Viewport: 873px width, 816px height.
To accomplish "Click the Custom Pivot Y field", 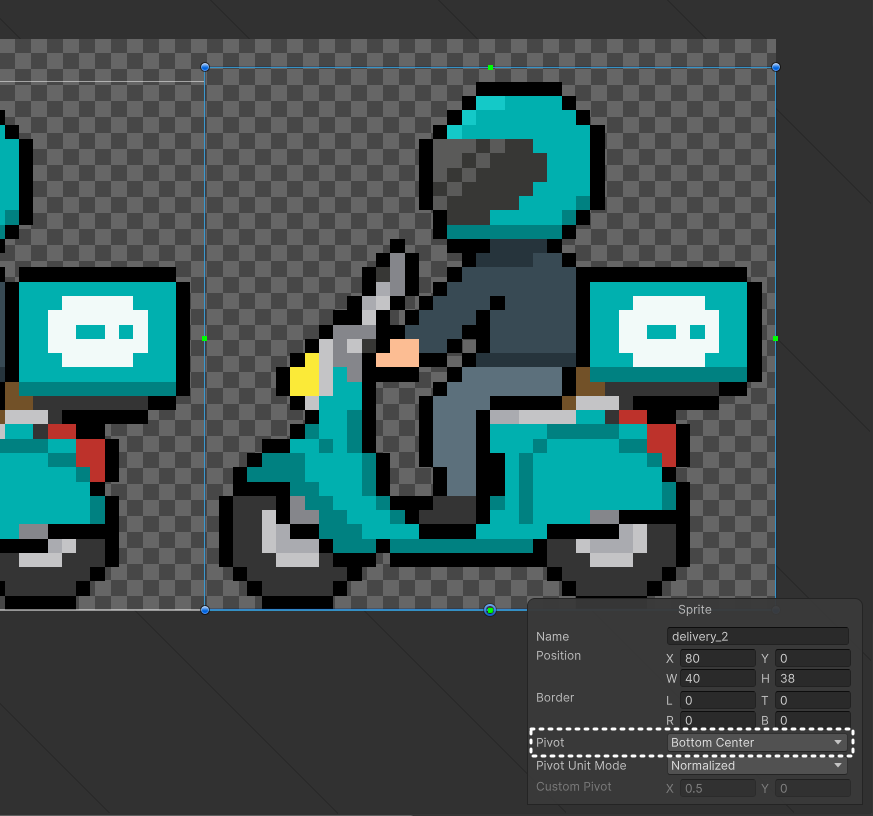I will tap(812, 788).
